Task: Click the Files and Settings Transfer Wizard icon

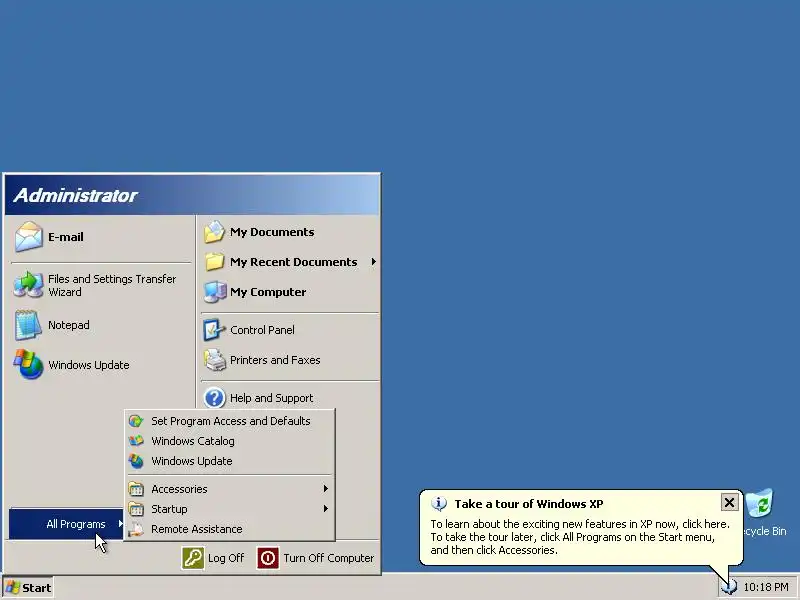Action: click(x=28, y=285)
